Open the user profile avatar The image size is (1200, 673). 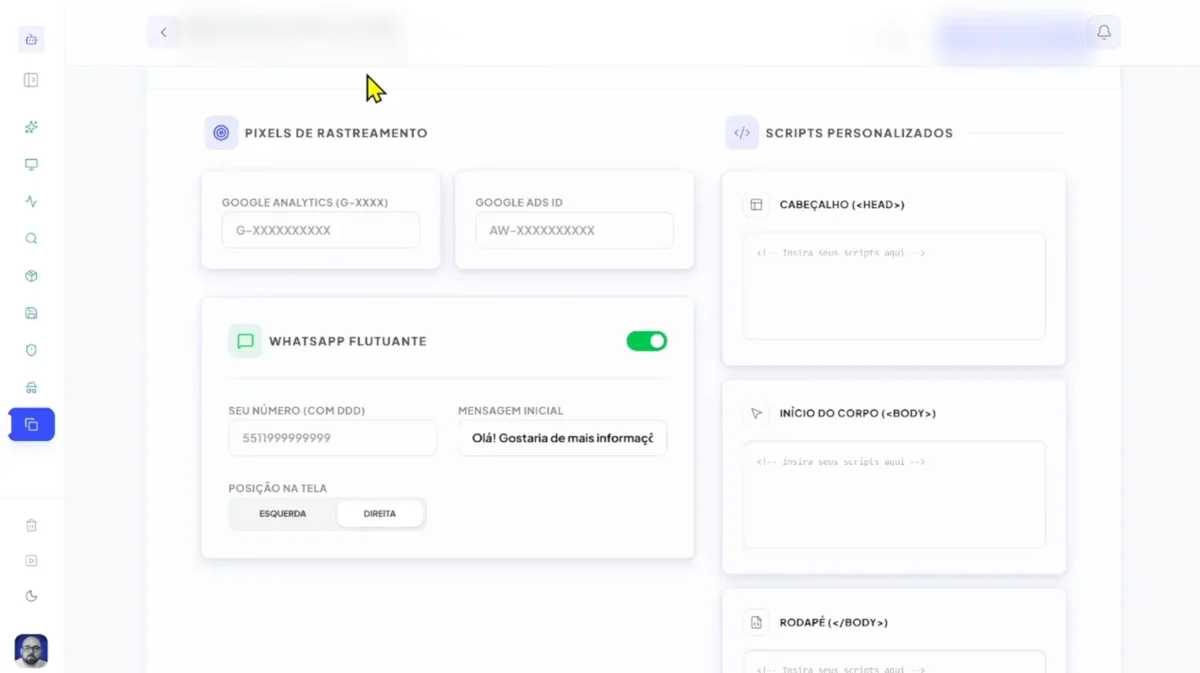31,651
